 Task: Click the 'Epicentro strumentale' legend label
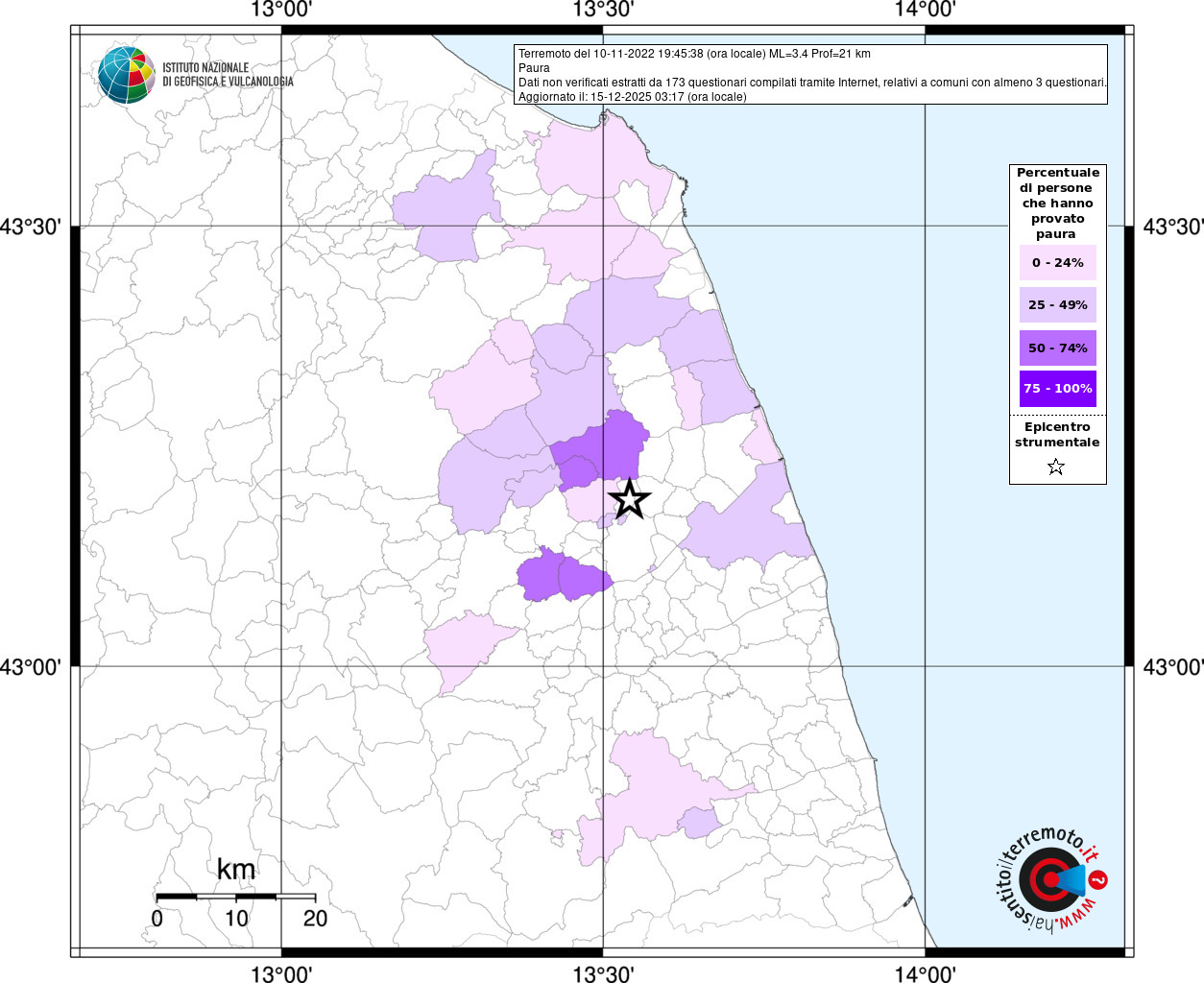[x=1057, y=435]
